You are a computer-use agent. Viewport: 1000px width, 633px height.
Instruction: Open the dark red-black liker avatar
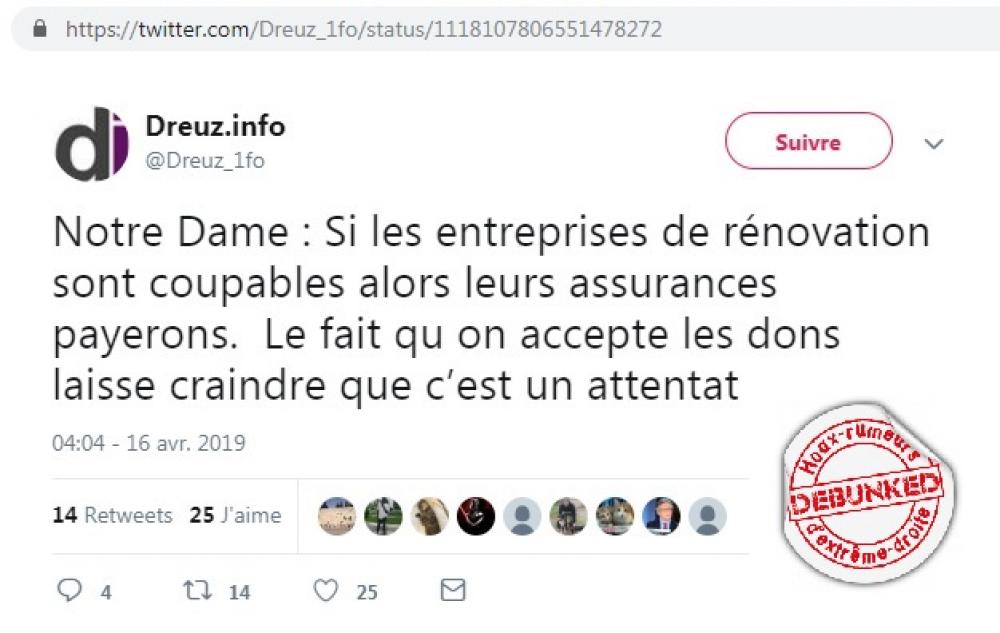point(476,516)
